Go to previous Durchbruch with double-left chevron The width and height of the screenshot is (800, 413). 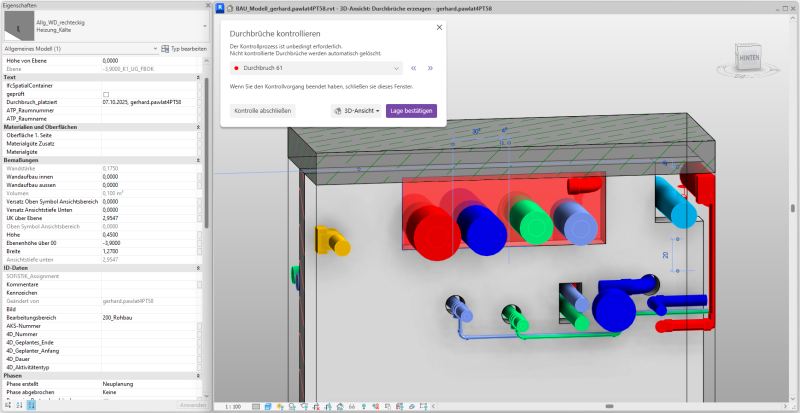pyautogui.click(x=413, y=68)
